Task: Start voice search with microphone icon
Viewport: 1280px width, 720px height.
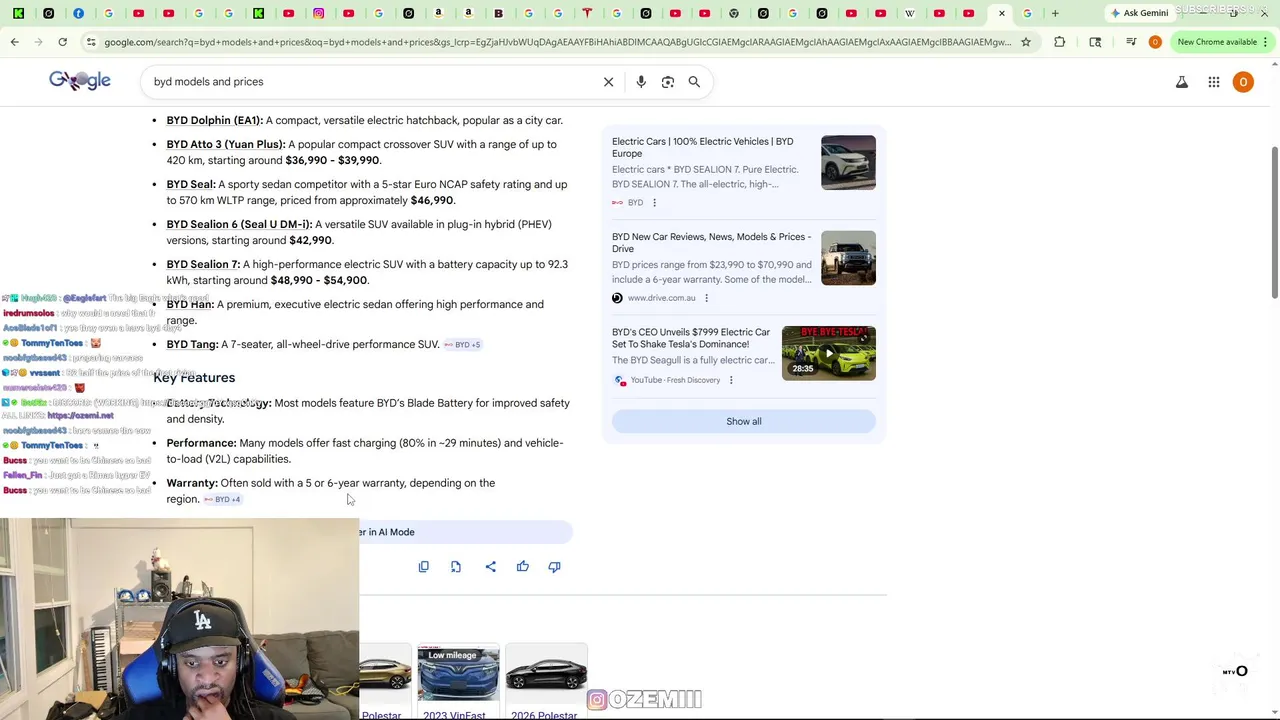Action: click(641, 82)
